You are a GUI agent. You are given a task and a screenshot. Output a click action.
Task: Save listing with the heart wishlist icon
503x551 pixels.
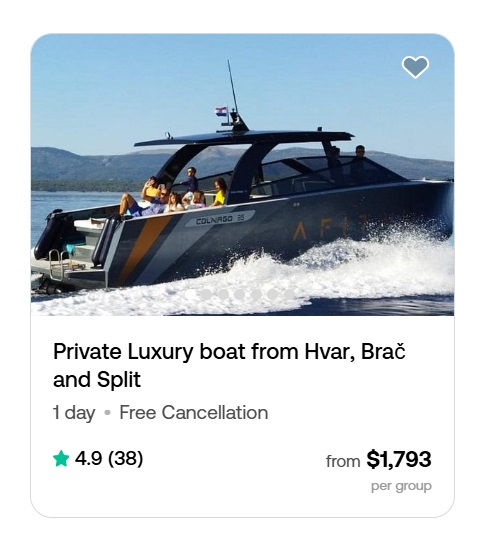[x=415, y=67]
